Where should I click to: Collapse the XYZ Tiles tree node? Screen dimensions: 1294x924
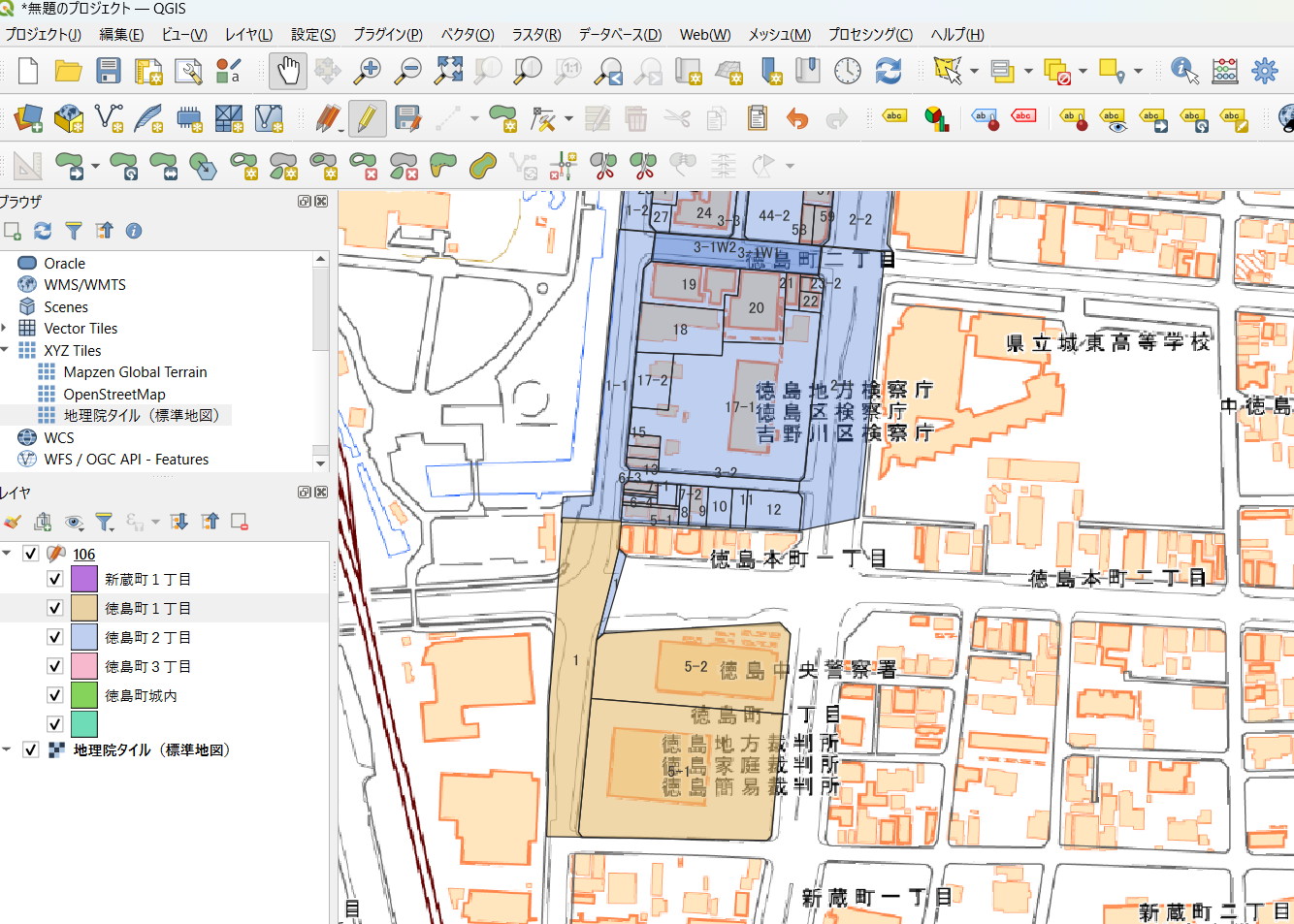[x=6, y=350]
